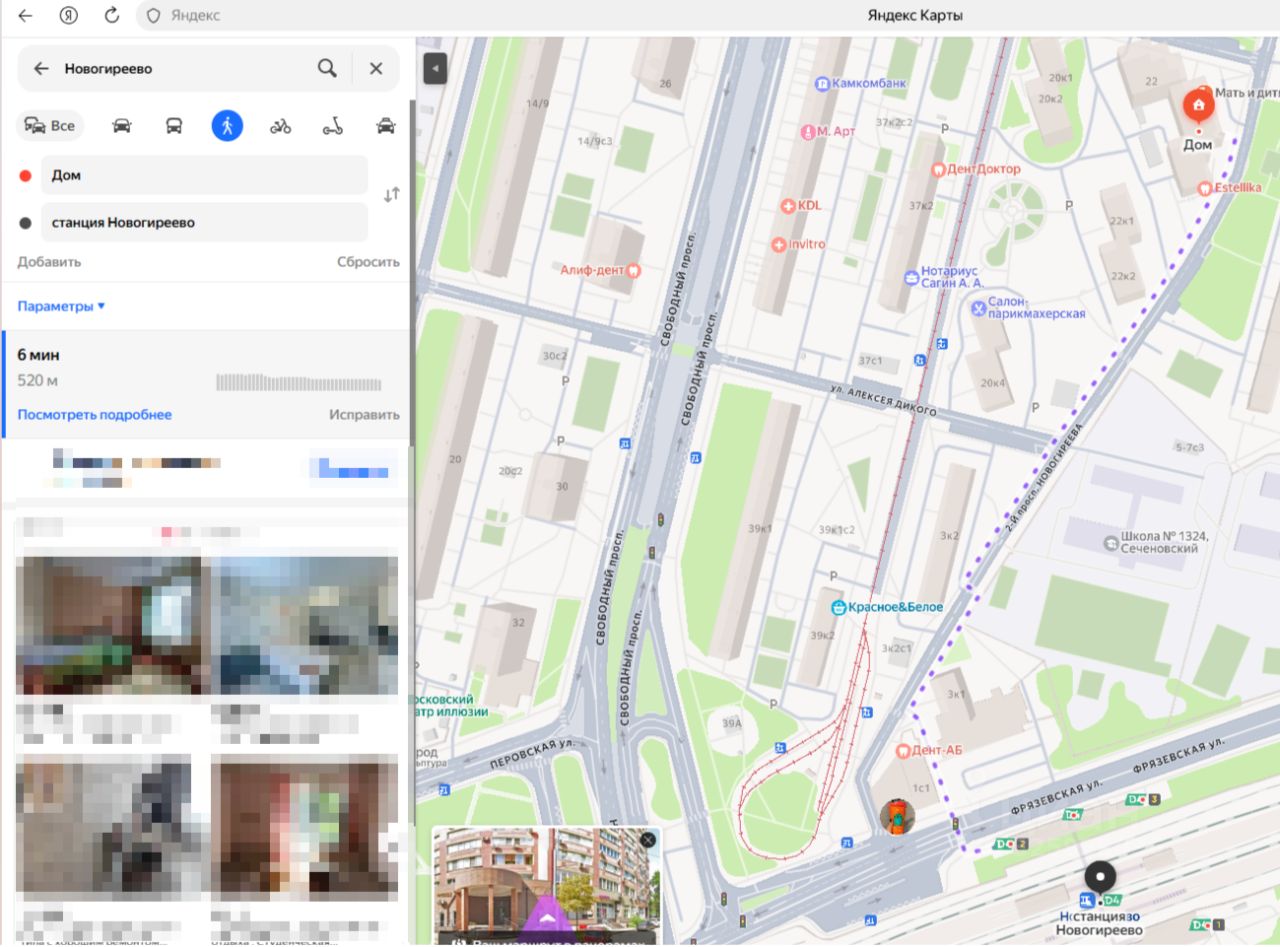Image resolution: width=1280 pixels, height=947 pixels.
Task: Click the "станция Новогиреево" destination field
Action: (x=204, y=222)
